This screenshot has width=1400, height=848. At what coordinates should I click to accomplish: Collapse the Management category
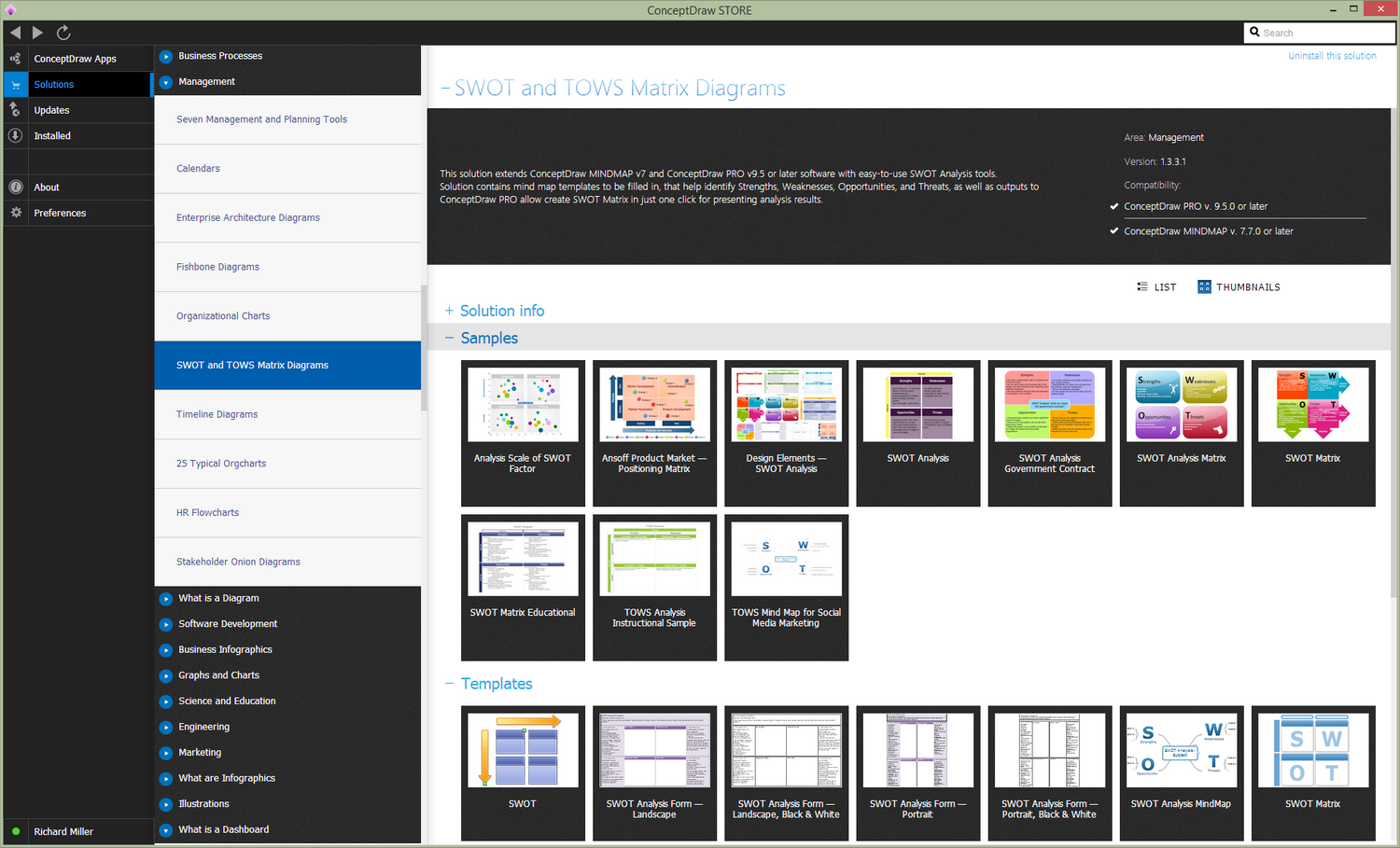(166, 82)
